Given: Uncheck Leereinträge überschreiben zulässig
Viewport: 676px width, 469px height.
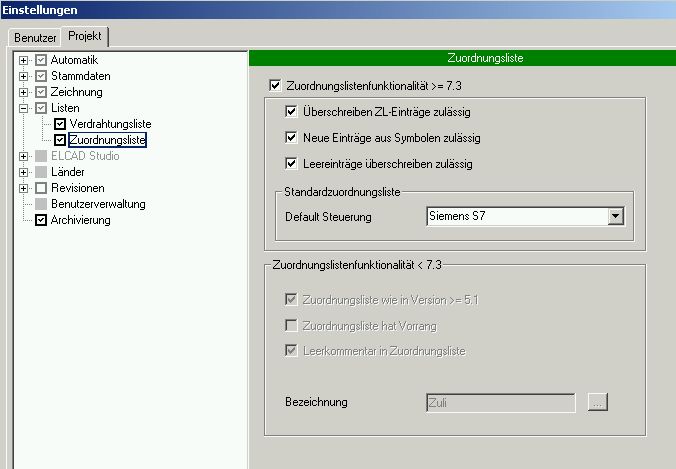Looking at the screenshot, I should pyautogui.click(x=291, y=164).
